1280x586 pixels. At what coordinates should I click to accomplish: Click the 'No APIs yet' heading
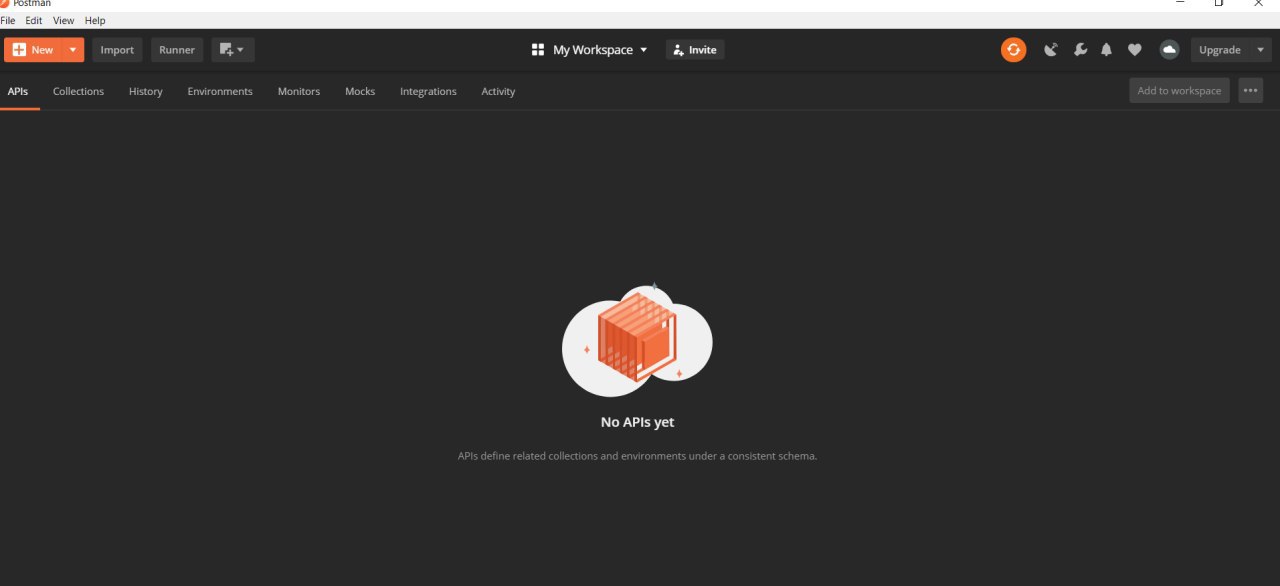coord(637,422)
